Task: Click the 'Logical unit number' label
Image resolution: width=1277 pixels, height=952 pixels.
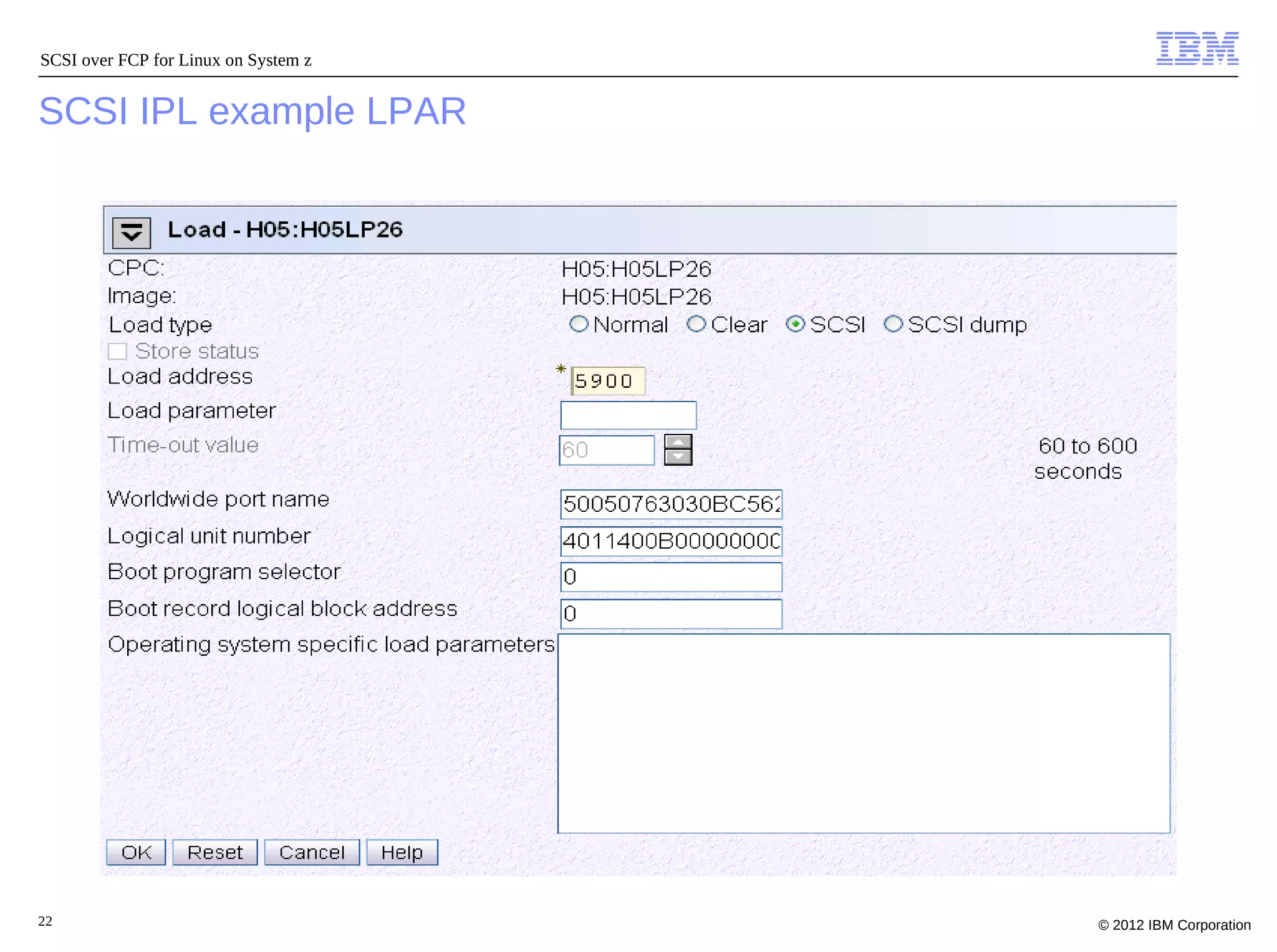Action: 209,536
